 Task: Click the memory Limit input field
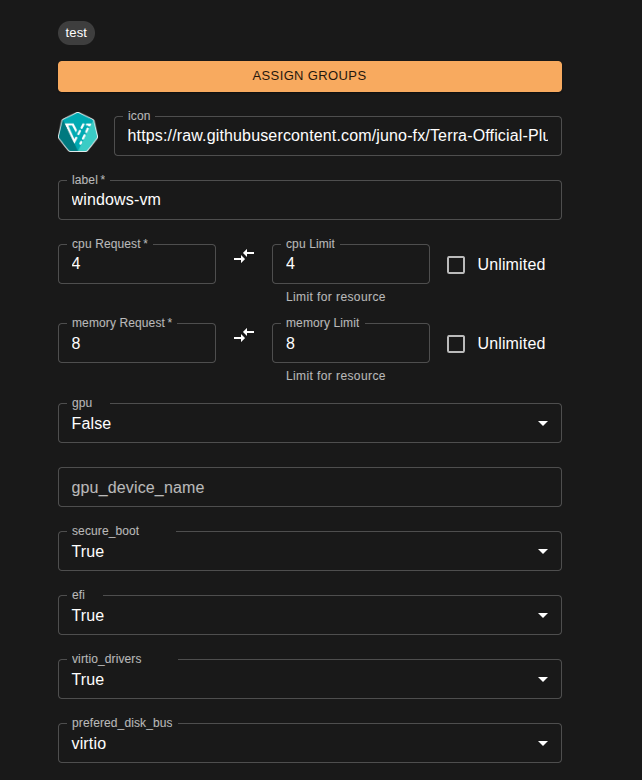tap(350, 344)
